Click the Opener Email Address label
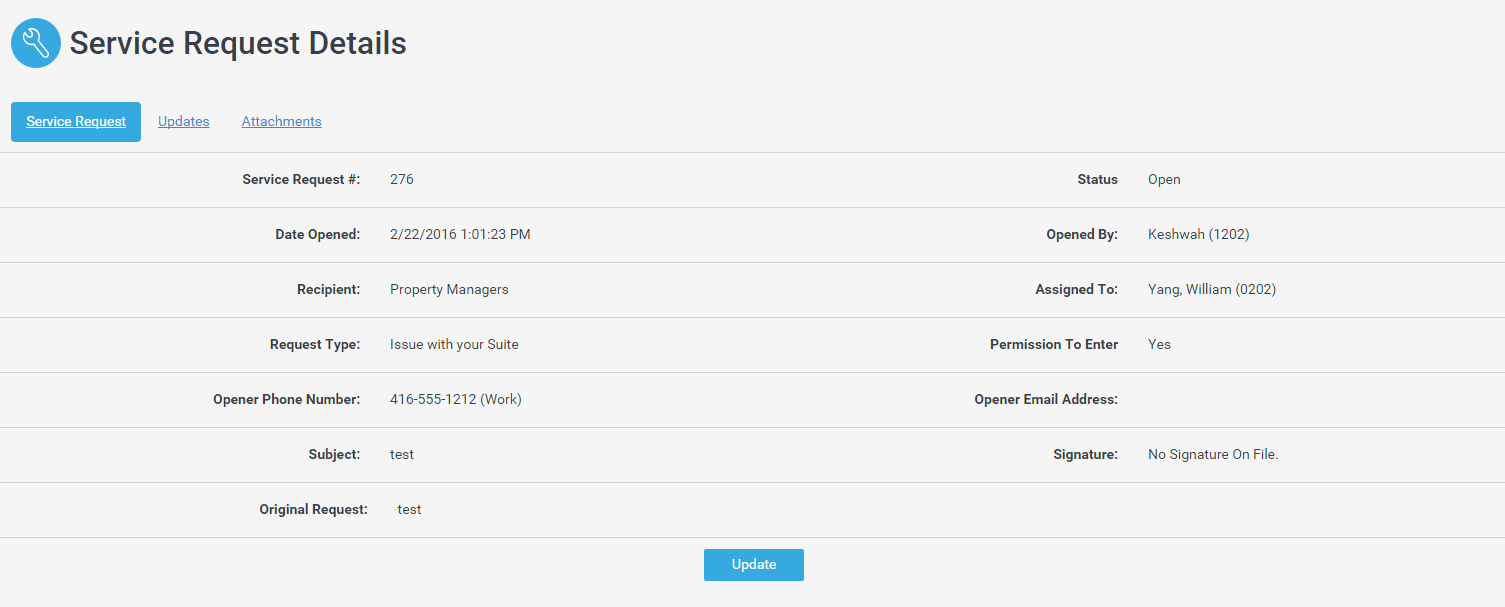 coord(1045,400)
